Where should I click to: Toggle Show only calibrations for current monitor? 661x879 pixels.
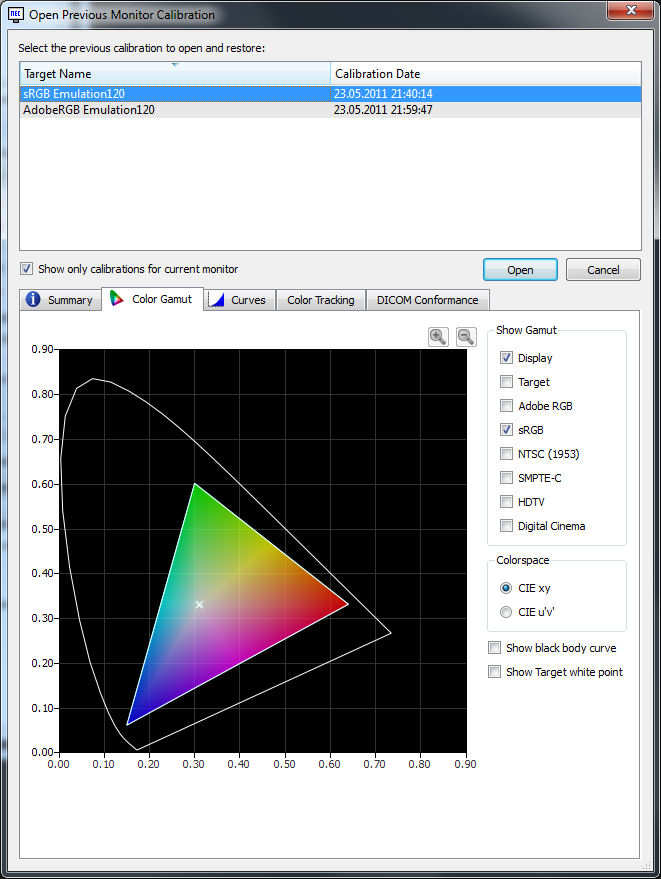[27, 269]
